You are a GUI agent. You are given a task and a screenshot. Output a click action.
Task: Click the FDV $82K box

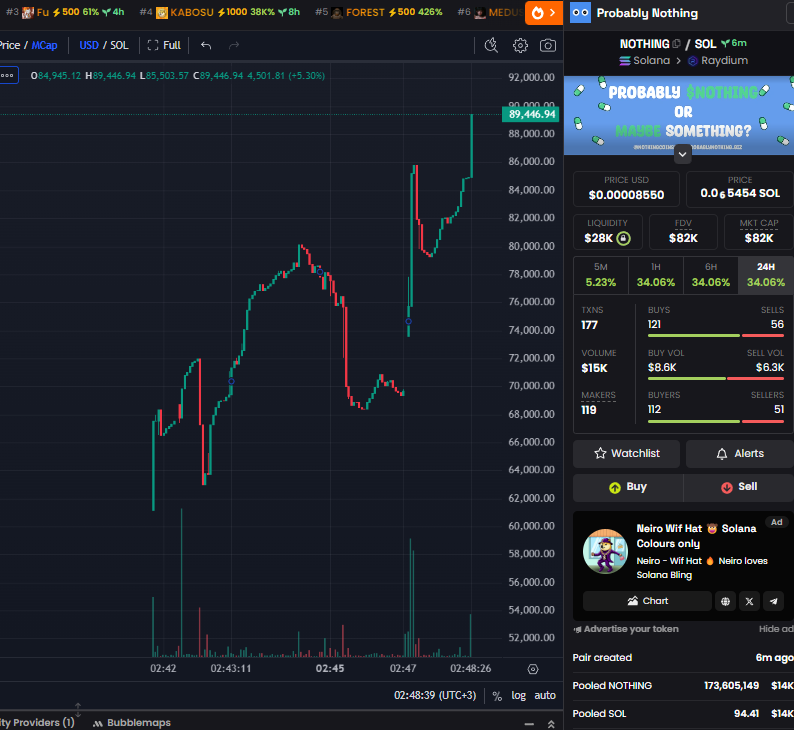683,232
